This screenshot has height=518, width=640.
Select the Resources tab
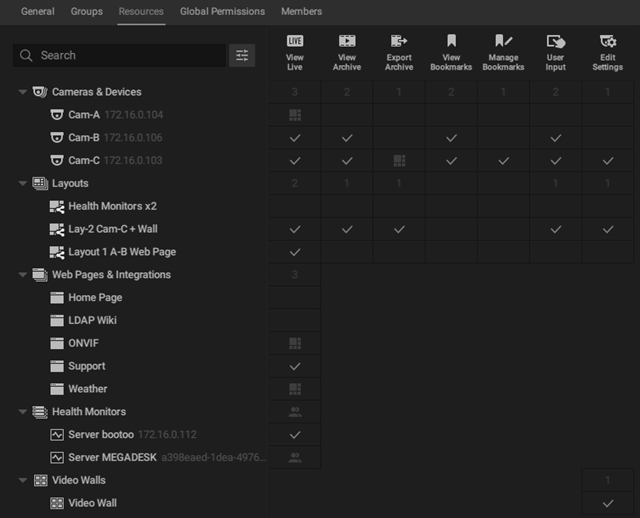coord(141,11)
